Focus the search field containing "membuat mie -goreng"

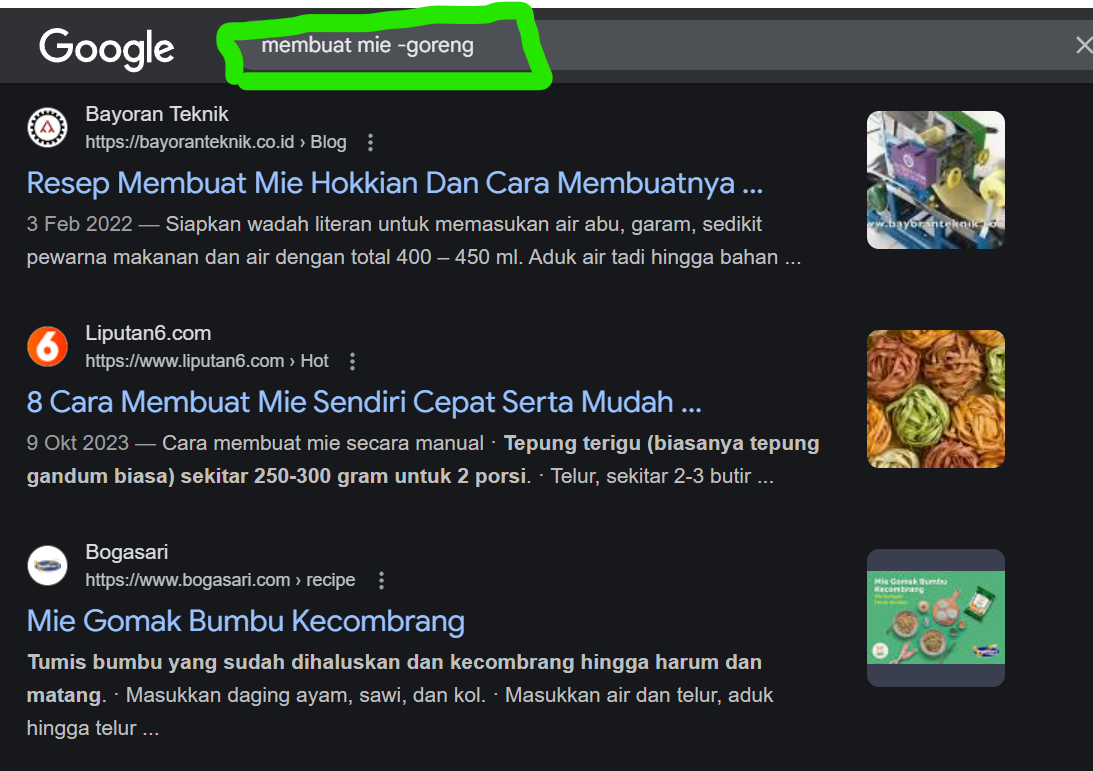click(600, 46)
